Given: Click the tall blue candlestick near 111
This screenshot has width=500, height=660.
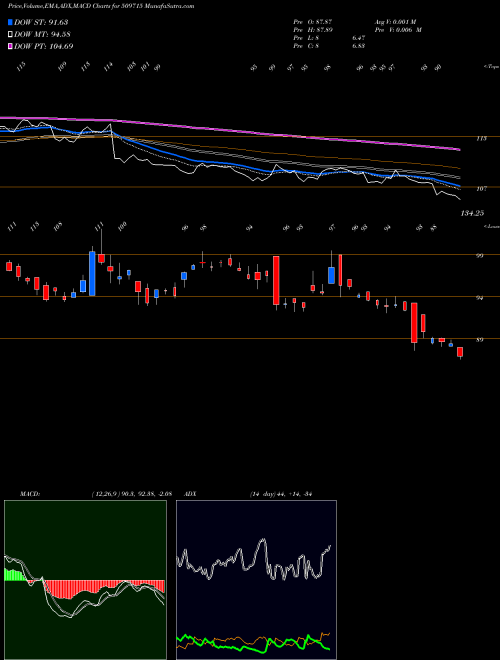Looking at the screenshot, I should (x=92, y=274).
